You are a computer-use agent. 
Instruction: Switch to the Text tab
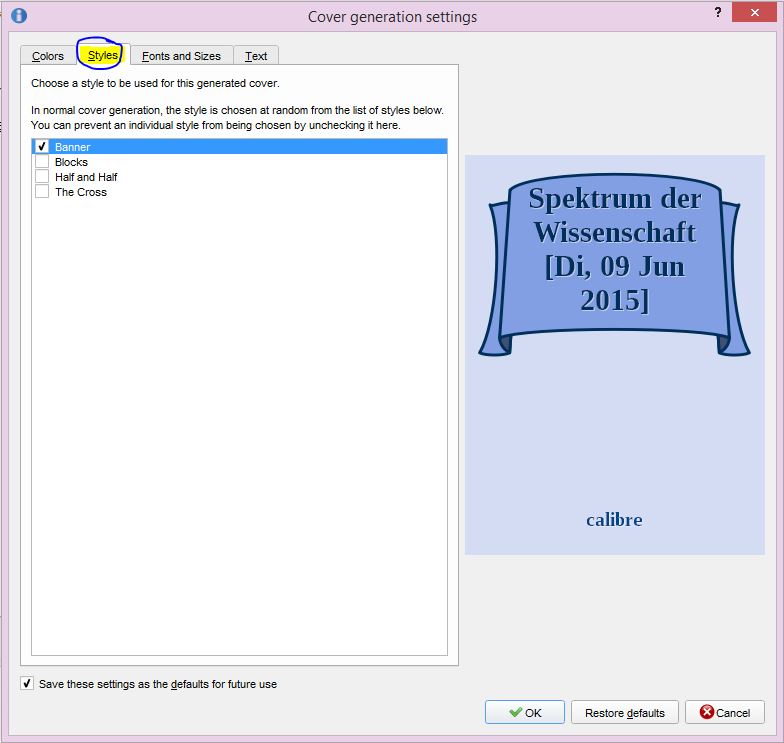pyautogui.click(x=256, y=56)
